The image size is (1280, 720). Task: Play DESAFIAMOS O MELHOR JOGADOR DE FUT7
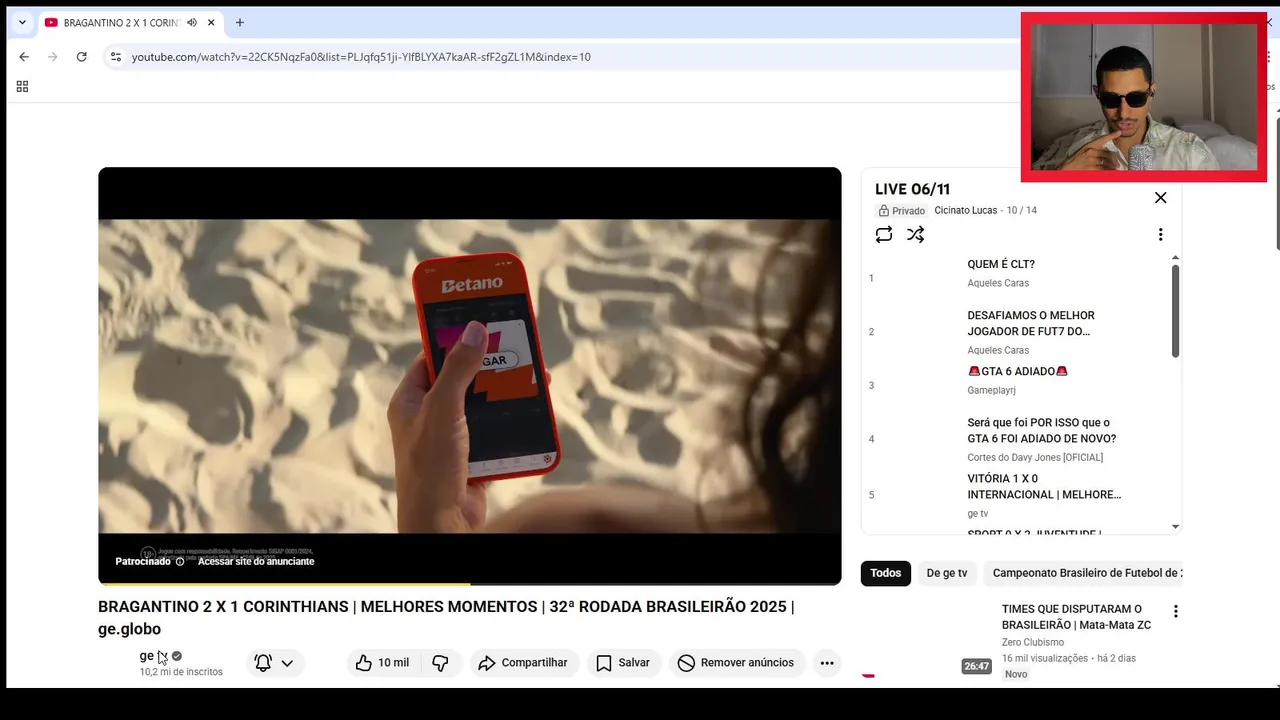1031,323
